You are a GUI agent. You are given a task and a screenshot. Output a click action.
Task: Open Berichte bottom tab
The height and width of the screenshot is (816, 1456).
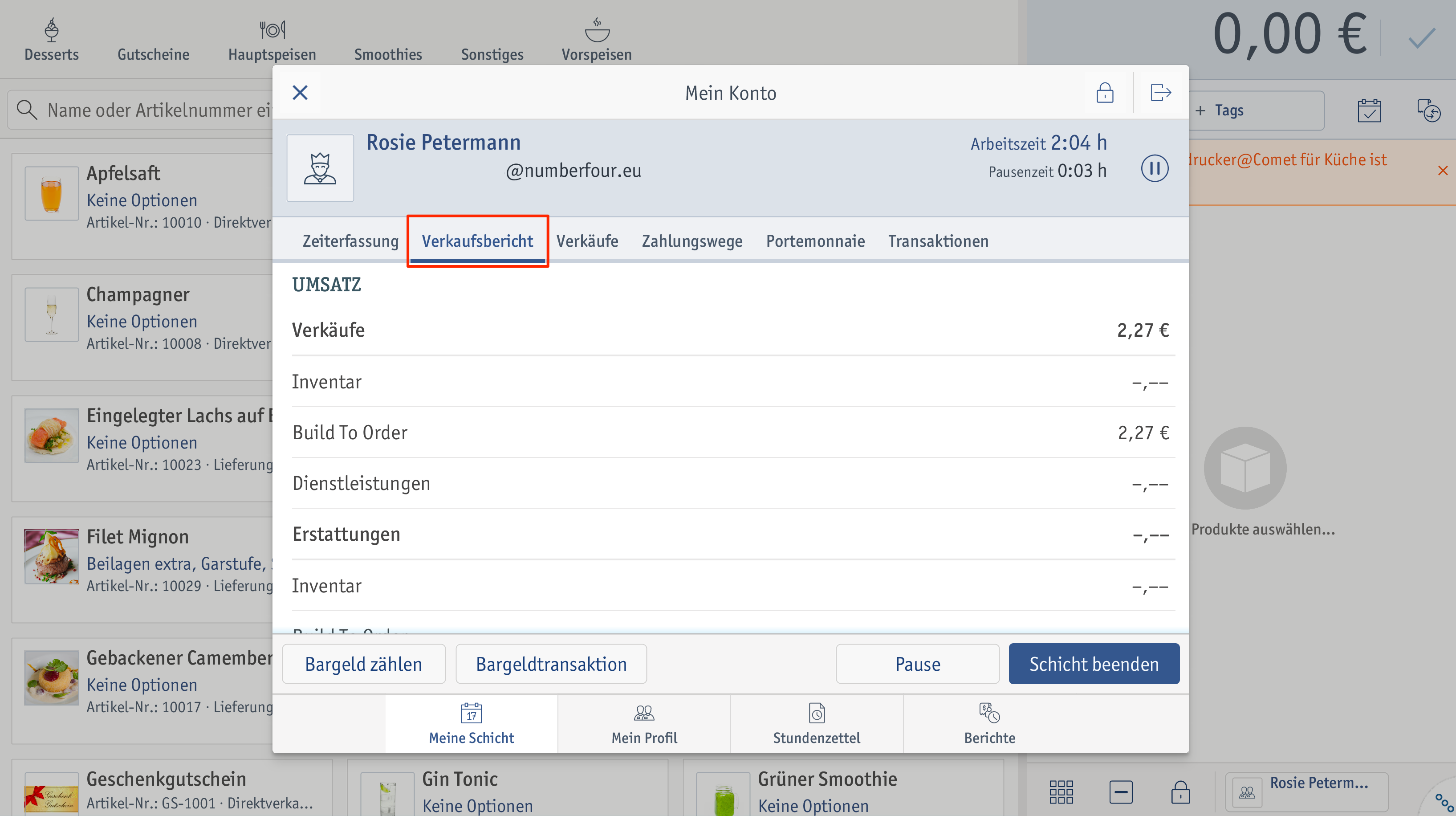pos(989,724)
